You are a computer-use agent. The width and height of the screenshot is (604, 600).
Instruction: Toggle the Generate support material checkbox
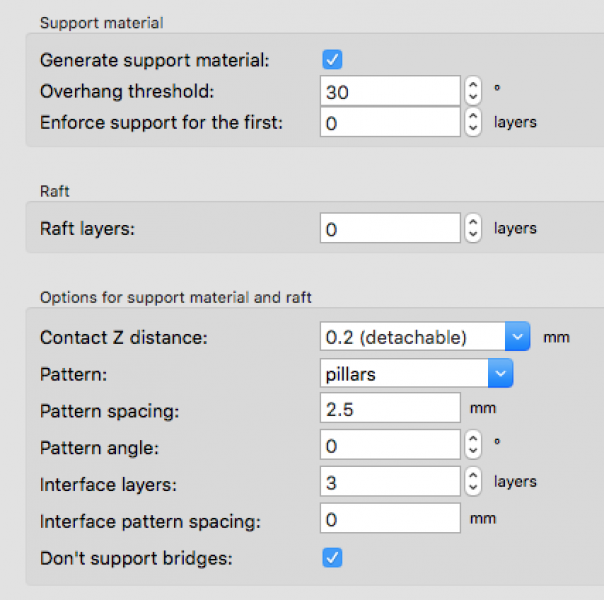point(332,60)
